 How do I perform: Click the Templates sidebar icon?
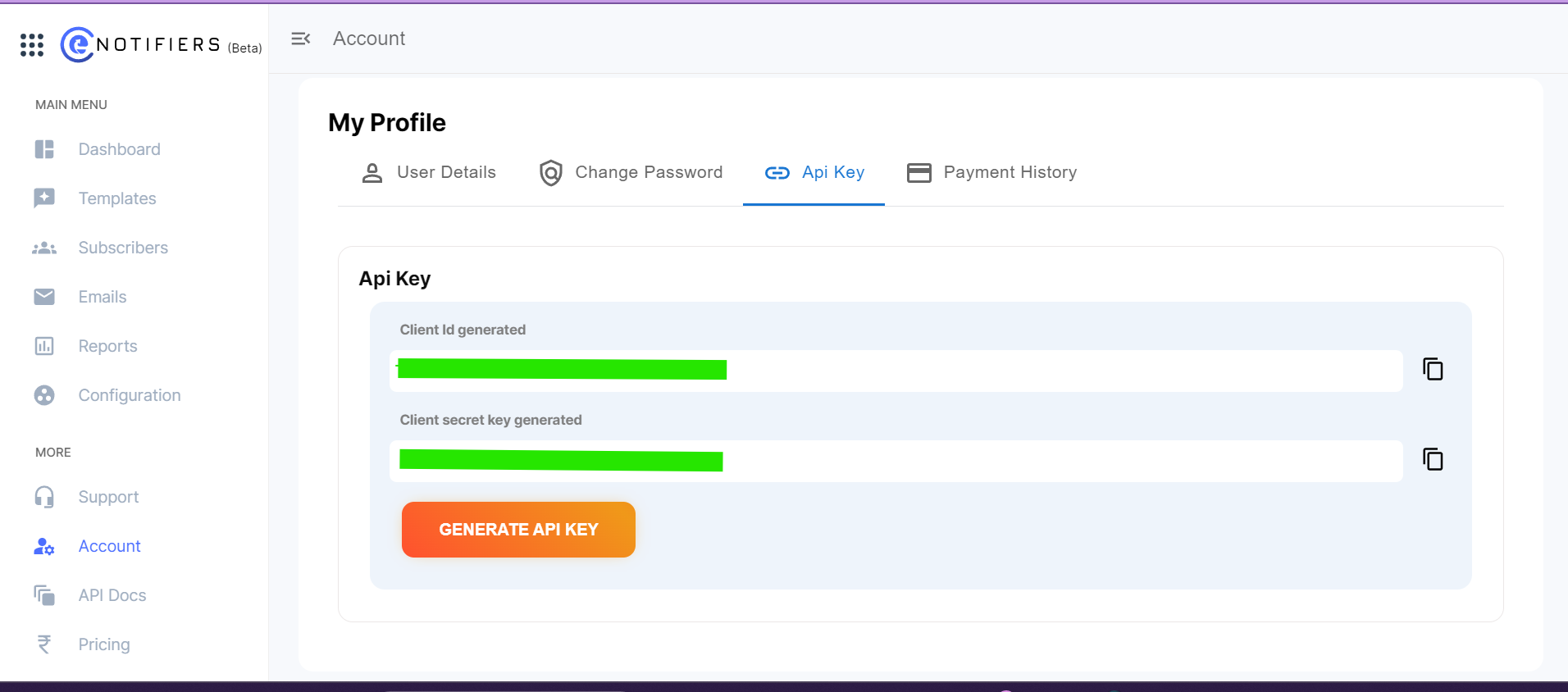click(x=44, y=198)
